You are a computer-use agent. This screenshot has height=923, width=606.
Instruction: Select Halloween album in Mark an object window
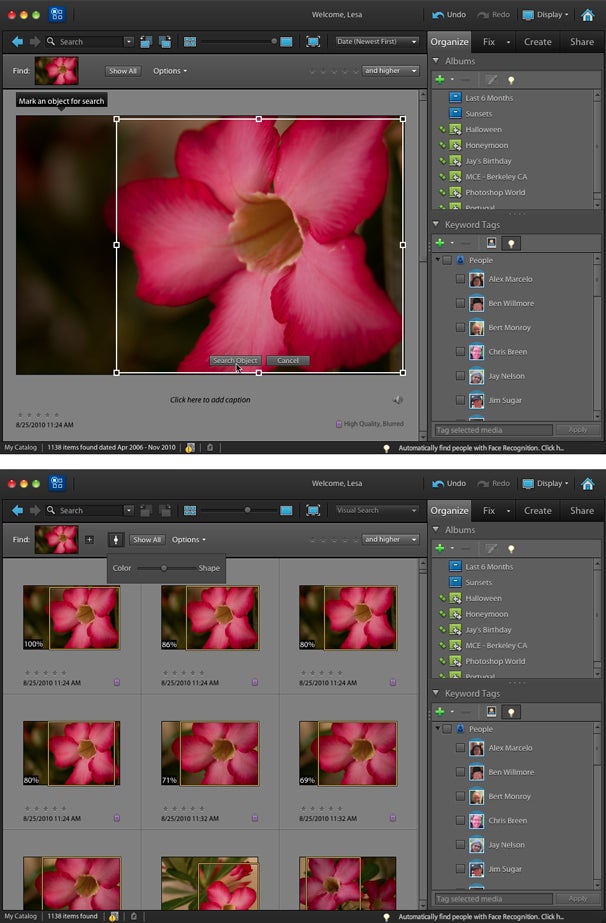coord(483,130)
